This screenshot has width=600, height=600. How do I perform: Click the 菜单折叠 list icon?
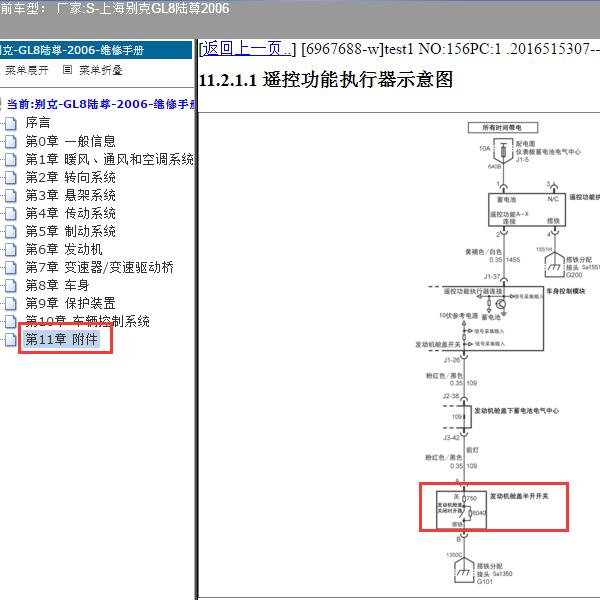pyautogui.click(x=67, y=70)
